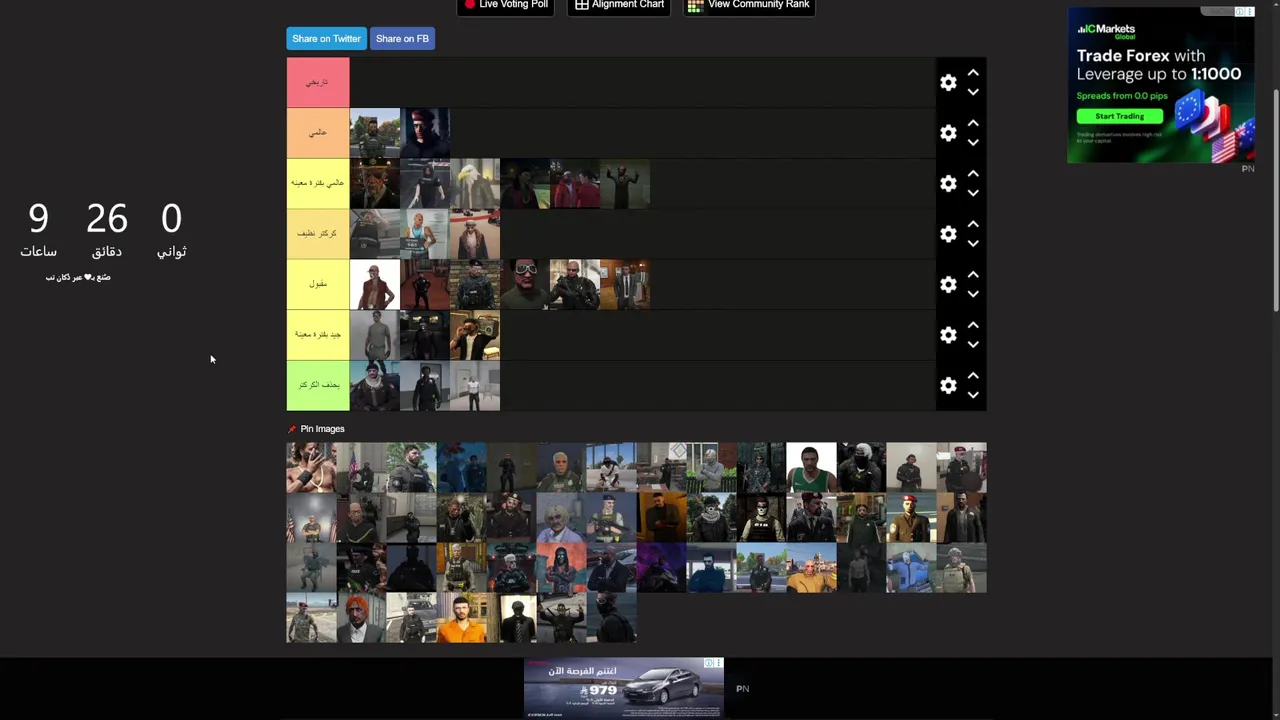Click the Share on Twitter button
Screen dimensions: 1280x720
tap(326, 38)
